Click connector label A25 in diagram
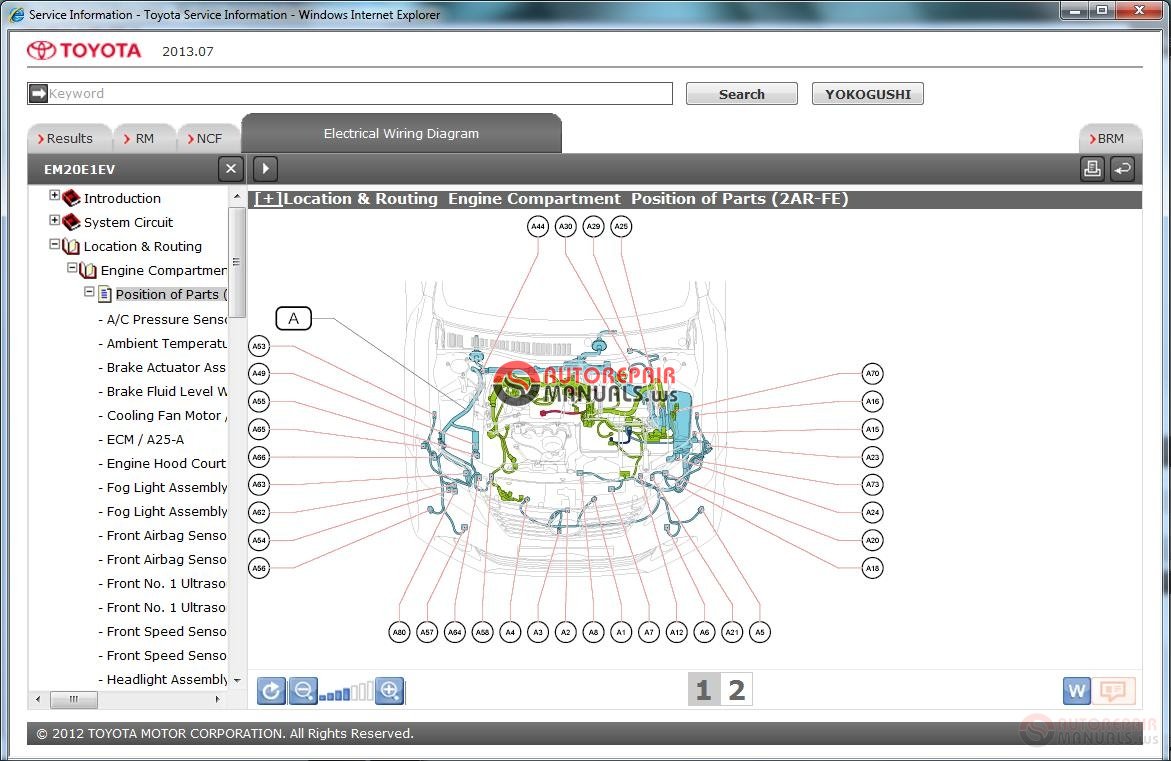The height and width of the screenshot is (761, 1171). pos(621,226)
